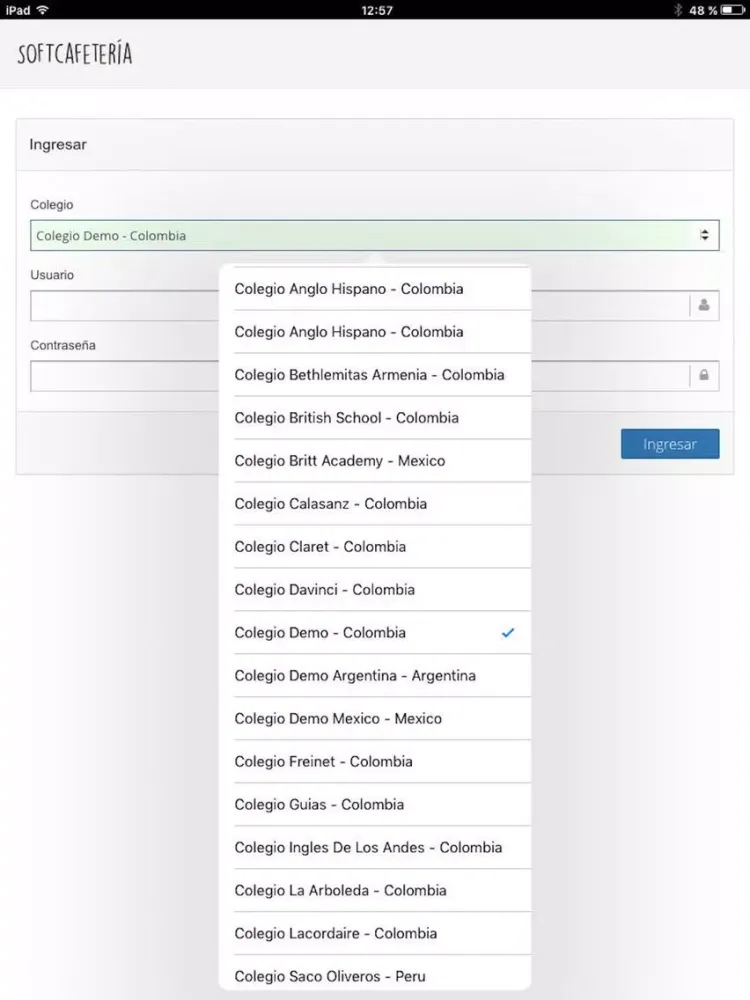Click the blue checkmark beside Colegio Demo
Viewport: 750px width, 1000px height.
pyautogui.click(x=508, y=633)
